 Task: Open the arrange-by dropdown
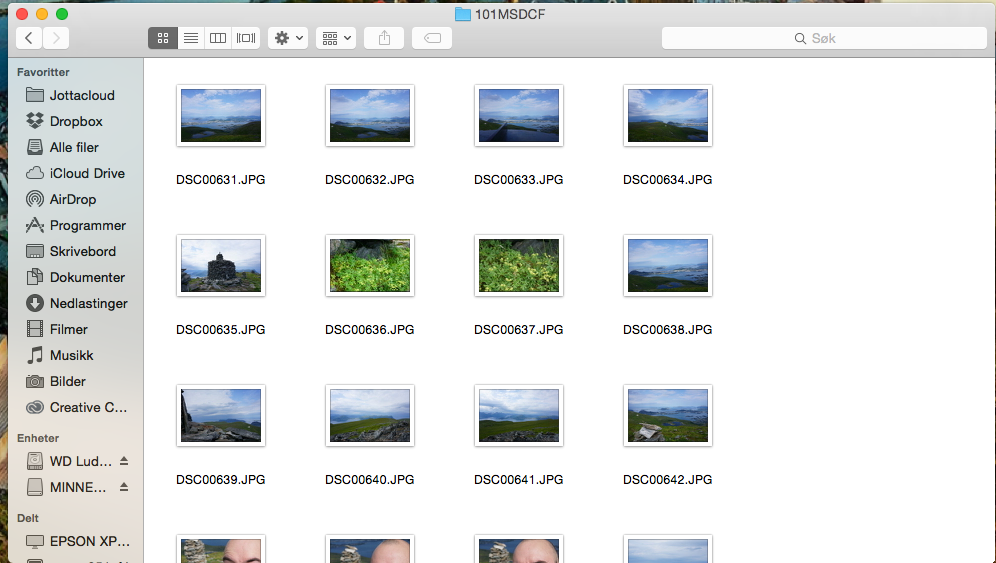pos(336,38)
